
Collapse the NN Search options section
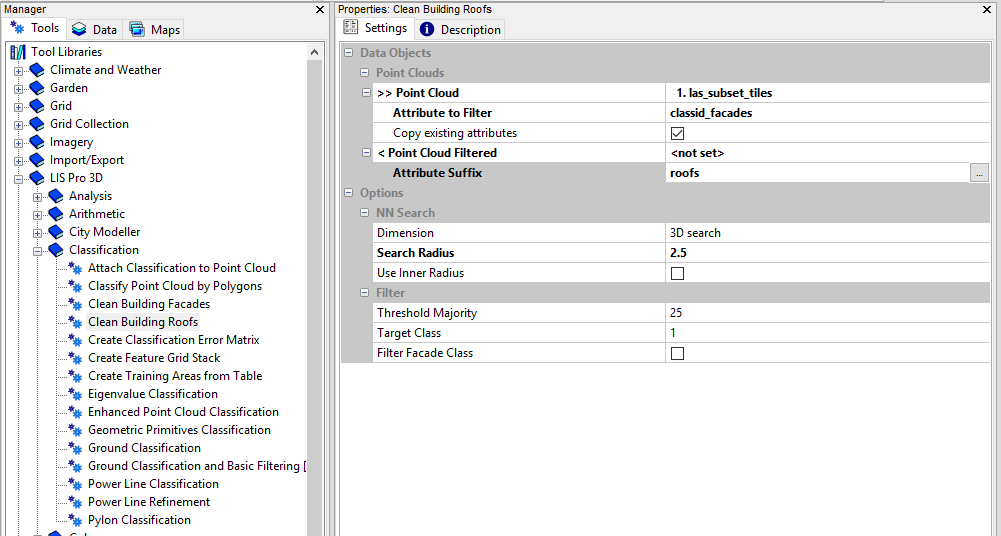point(366,213)
